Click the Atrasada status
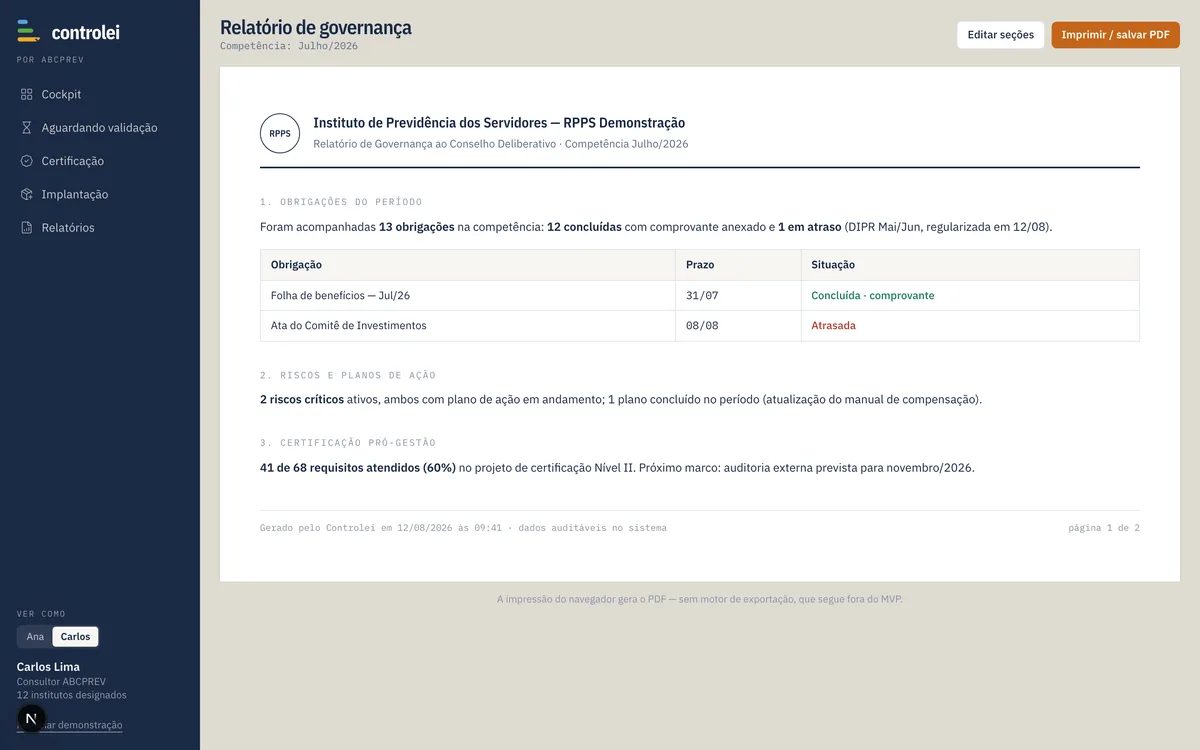Screen dimensions: 1200x750 tap(833, 326)
